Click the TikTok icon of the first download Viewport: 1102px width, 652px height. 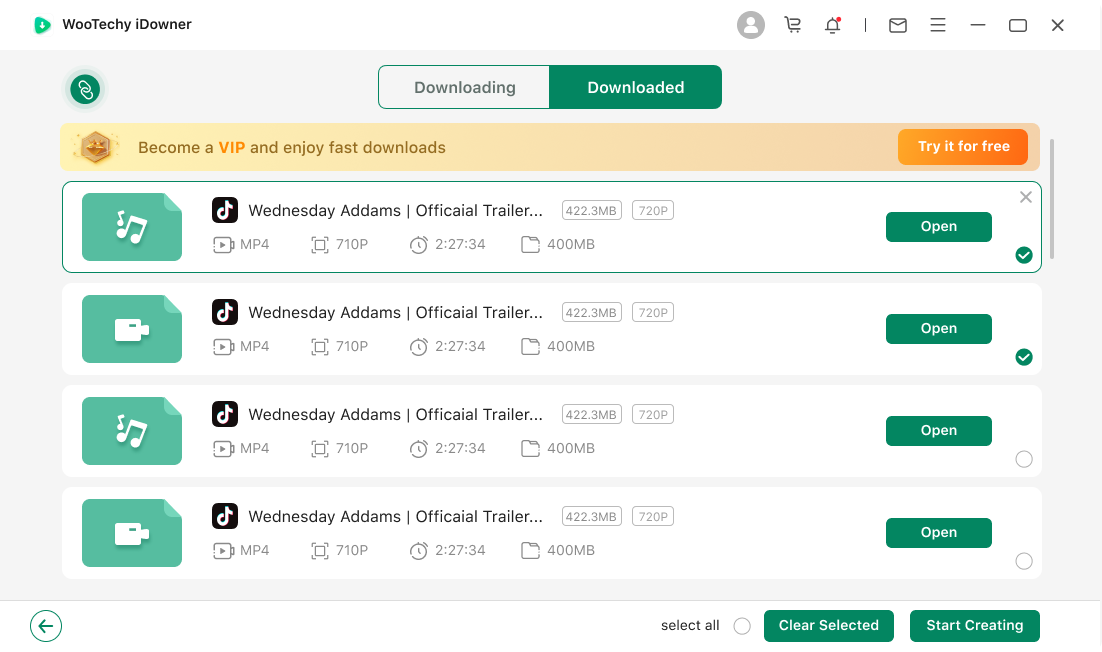coord(225,210)
